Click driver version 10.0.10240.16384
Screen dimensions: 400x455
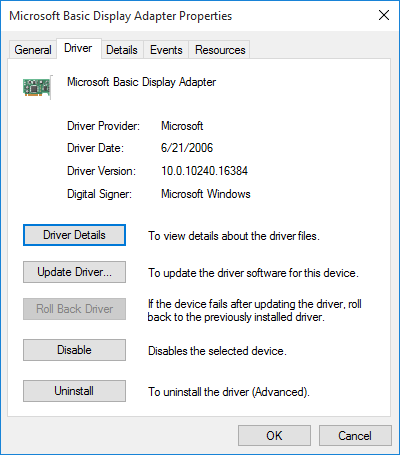tap(204, 171)
